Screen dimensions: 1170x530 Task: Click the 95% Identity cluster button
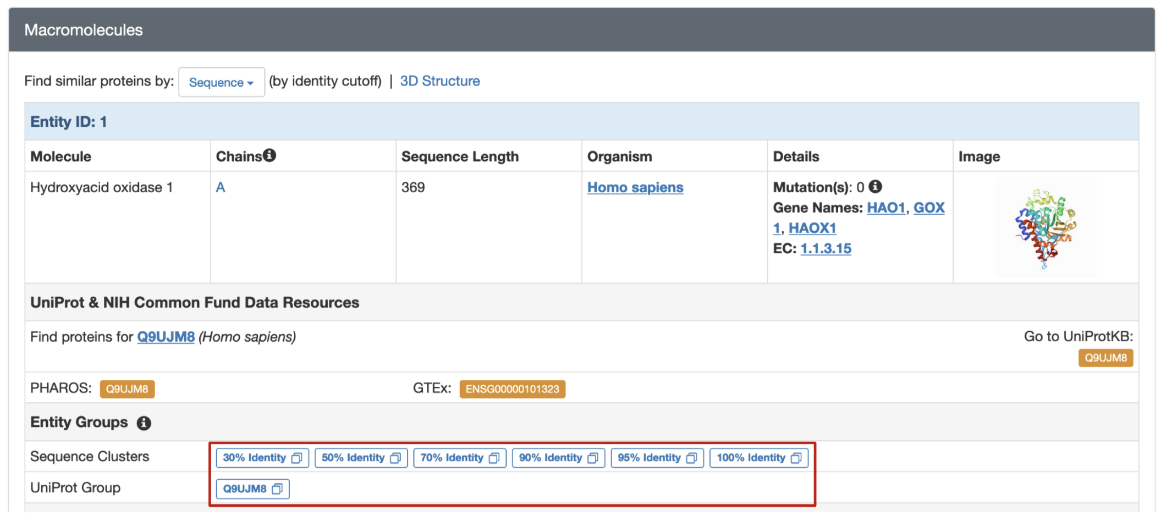pyautogui.click(x=657, y=458)
